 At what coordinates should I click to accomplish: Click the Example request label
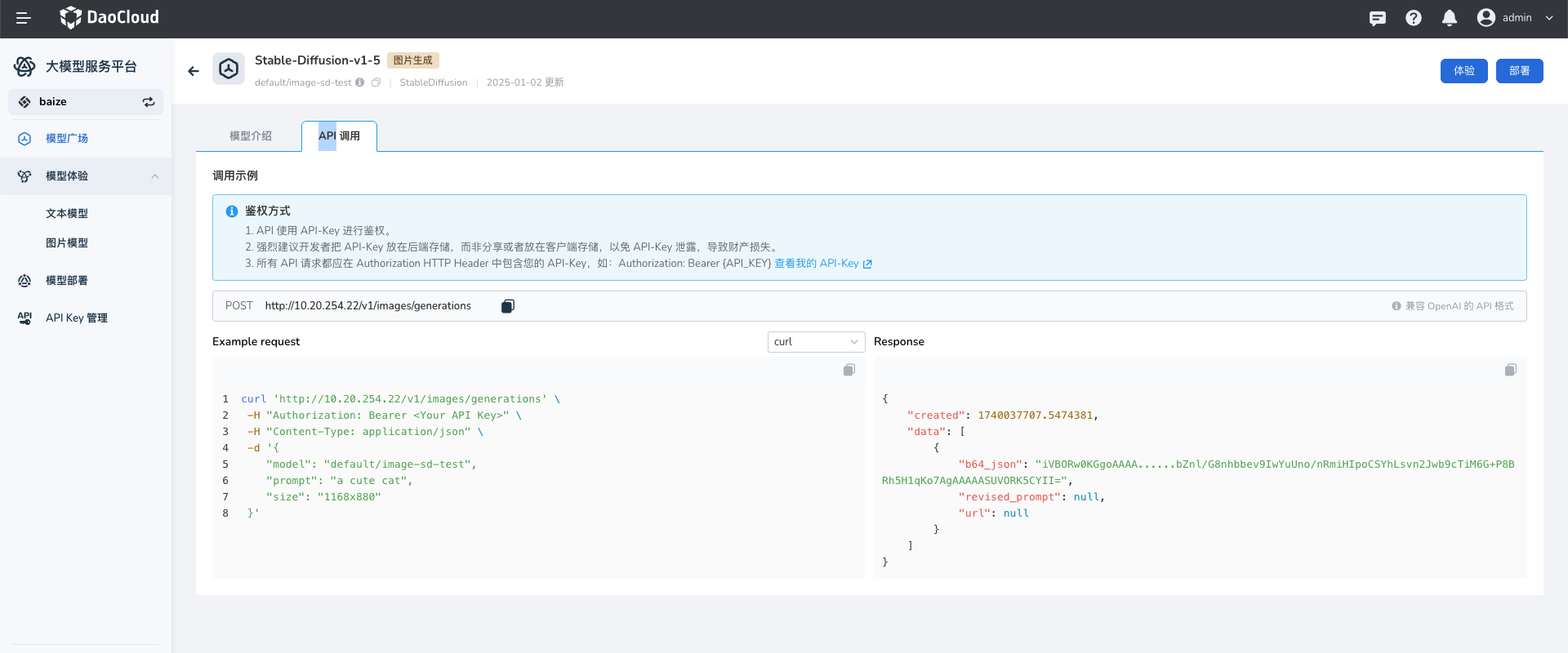(256, 342)
